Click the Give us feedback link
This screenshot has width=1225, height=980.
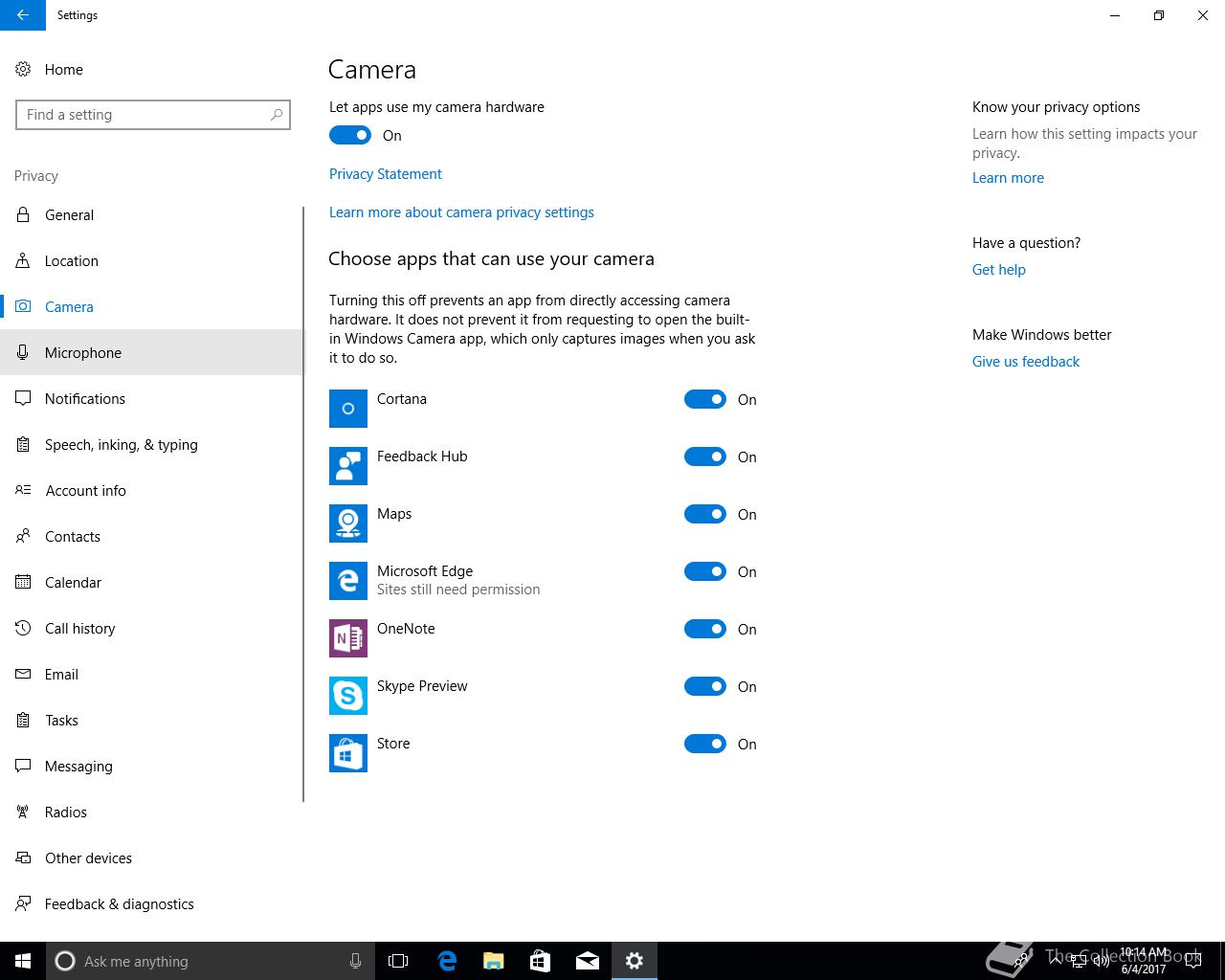1025,362
